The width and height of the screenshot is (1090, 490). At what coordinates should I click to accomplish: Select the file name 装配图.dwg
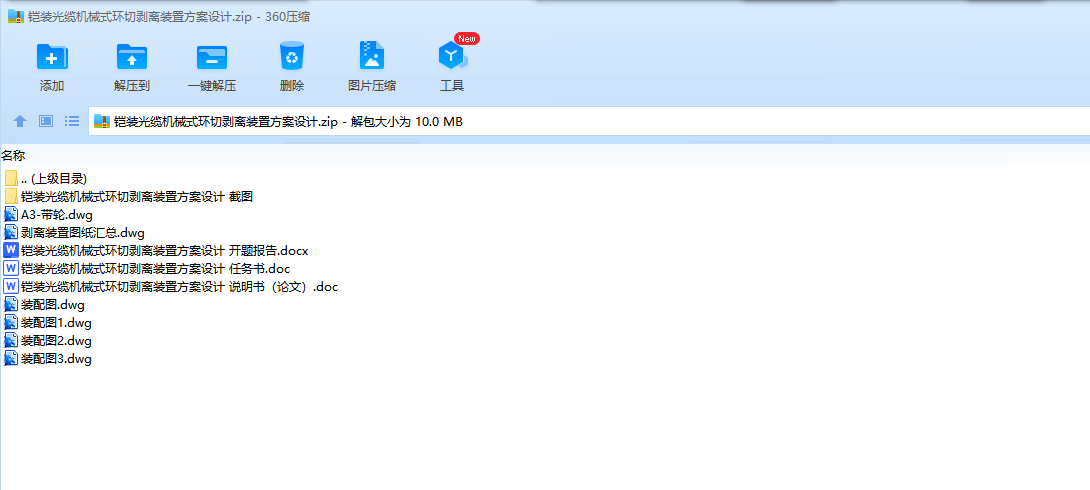click(53, 304)
